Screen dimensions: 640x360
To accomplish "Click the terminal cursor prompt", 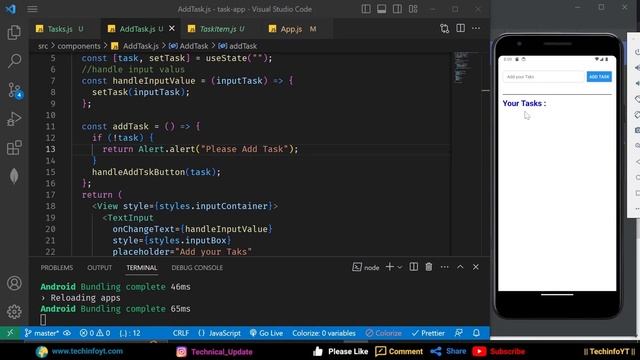I will click(x=43, y=320).
